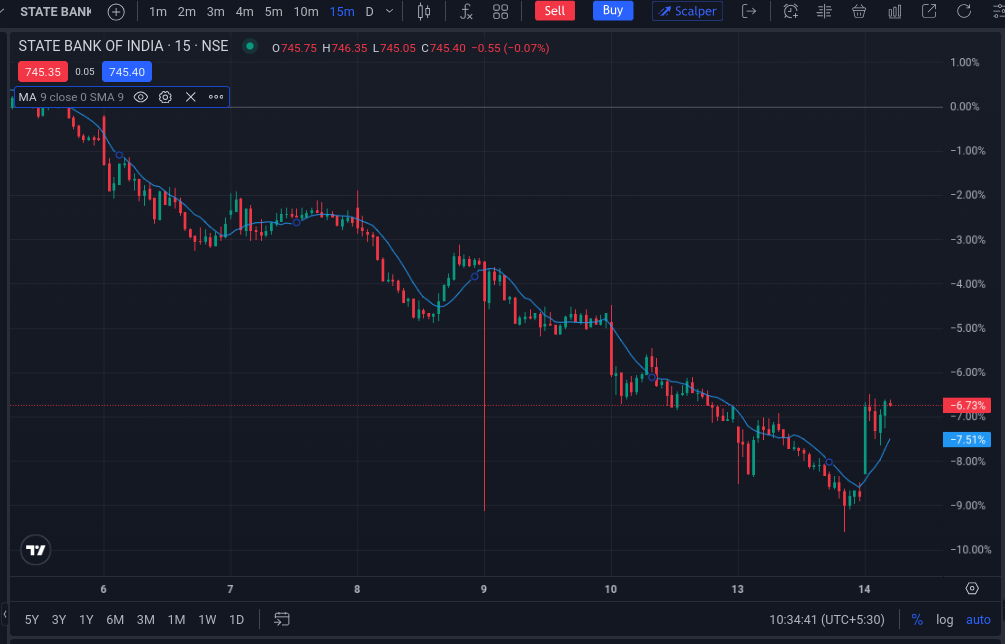The image size is (1005, 644).
Task: Set the chart range to 3Y
Action: pyautogui.click(x=59, y=620)
